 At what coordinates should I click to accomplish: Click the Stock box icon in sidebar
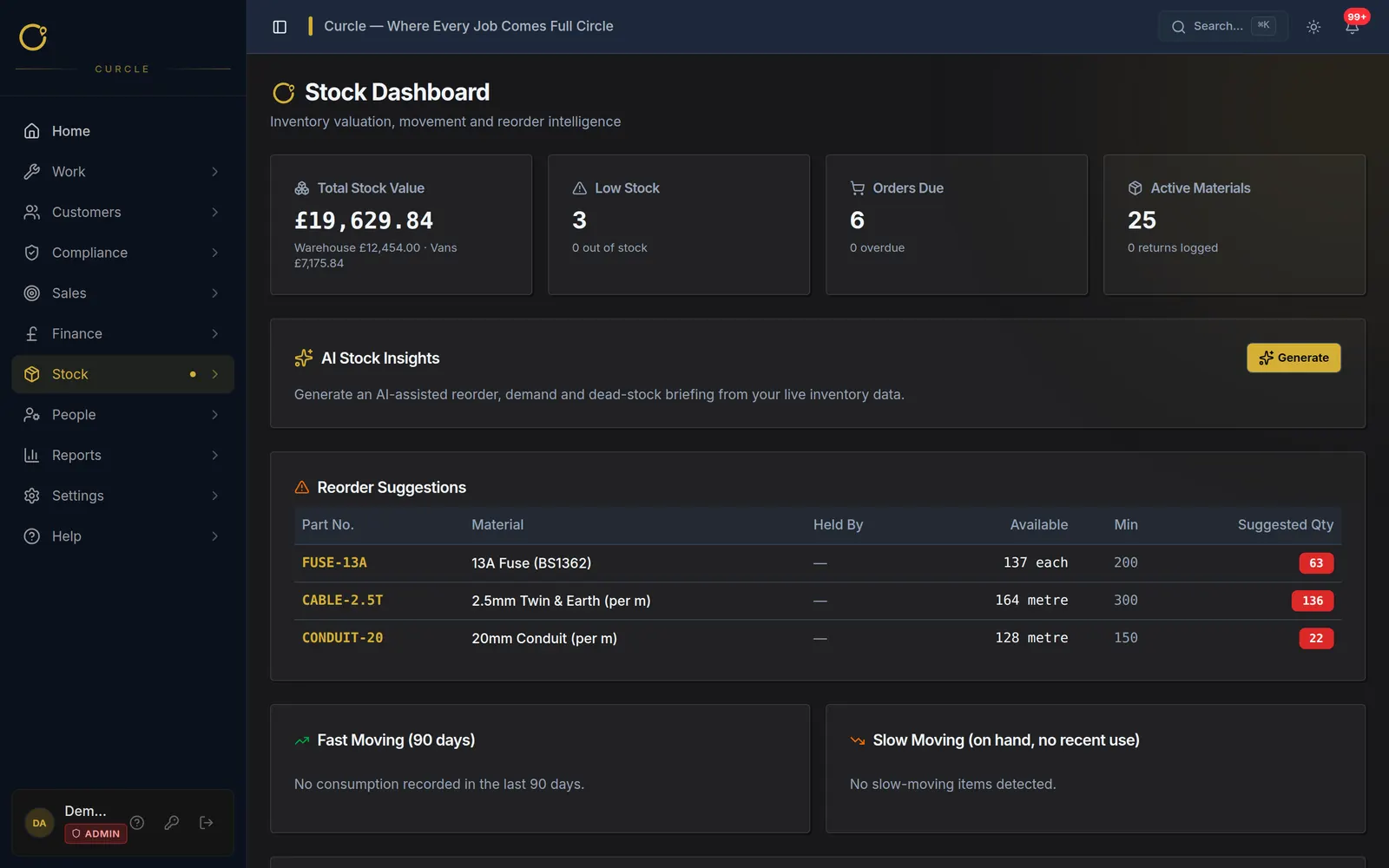[32, 374]
